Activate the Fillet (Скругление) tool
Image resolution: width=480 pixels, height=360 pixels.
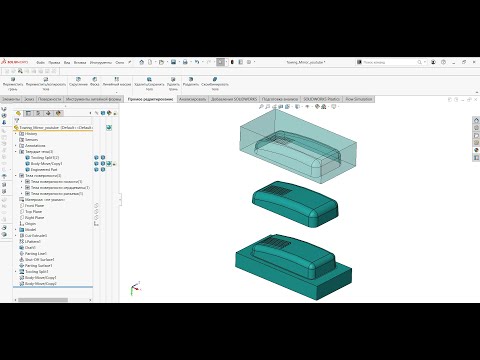click(78, 82)
